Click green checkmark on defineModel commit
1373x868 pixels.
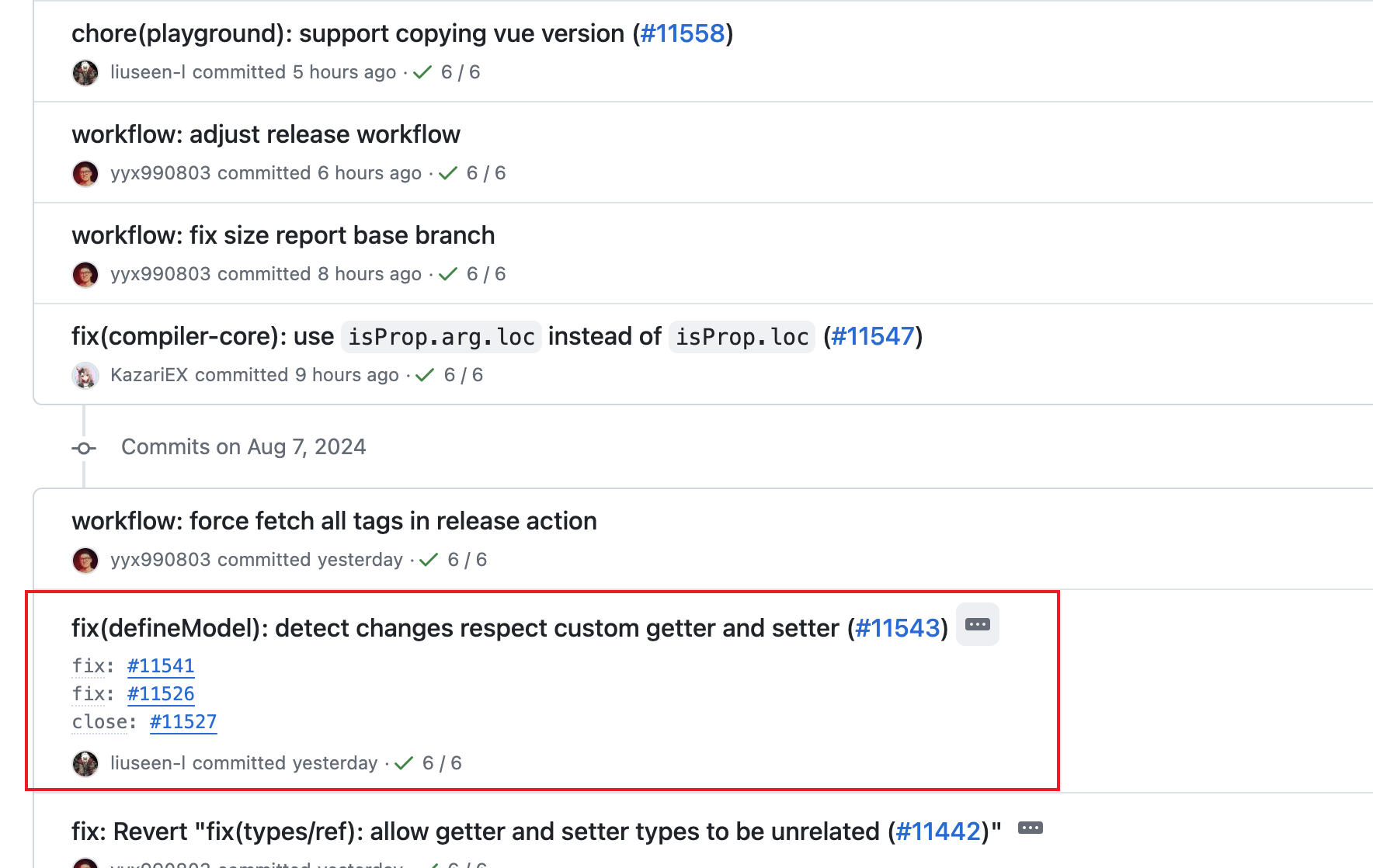click(404, 764)
